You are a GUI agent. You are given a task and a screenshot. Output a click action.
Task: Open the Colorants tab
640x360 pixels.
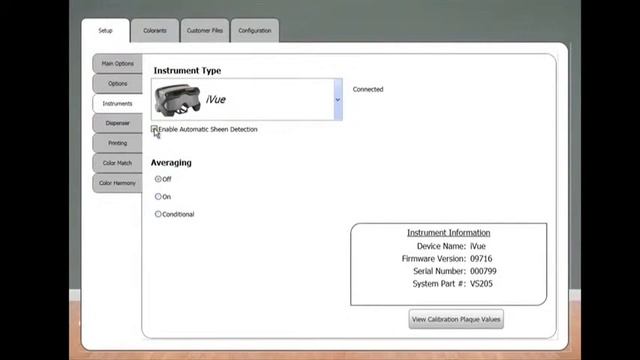(155, 31)
